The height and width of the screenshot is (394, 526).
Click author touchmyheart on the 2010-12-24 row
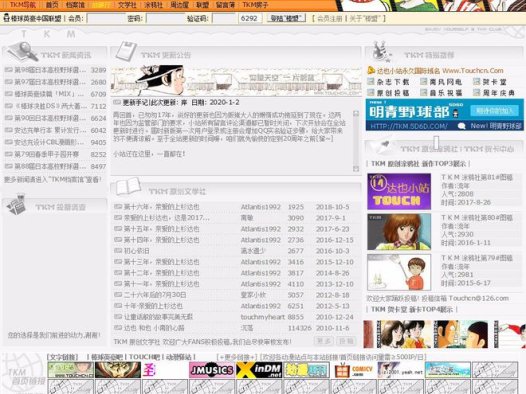coord(263,317)
